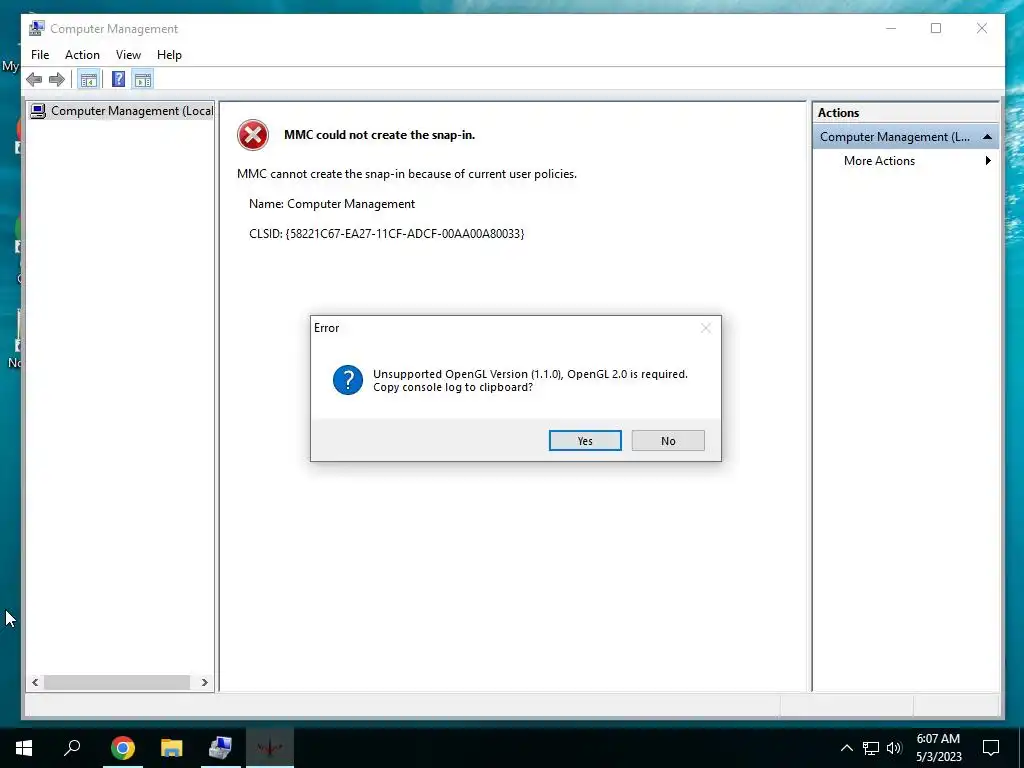1024x768 pixels.
Task: Open File Explorer from taskbar
Action: (x=172, y=748)
